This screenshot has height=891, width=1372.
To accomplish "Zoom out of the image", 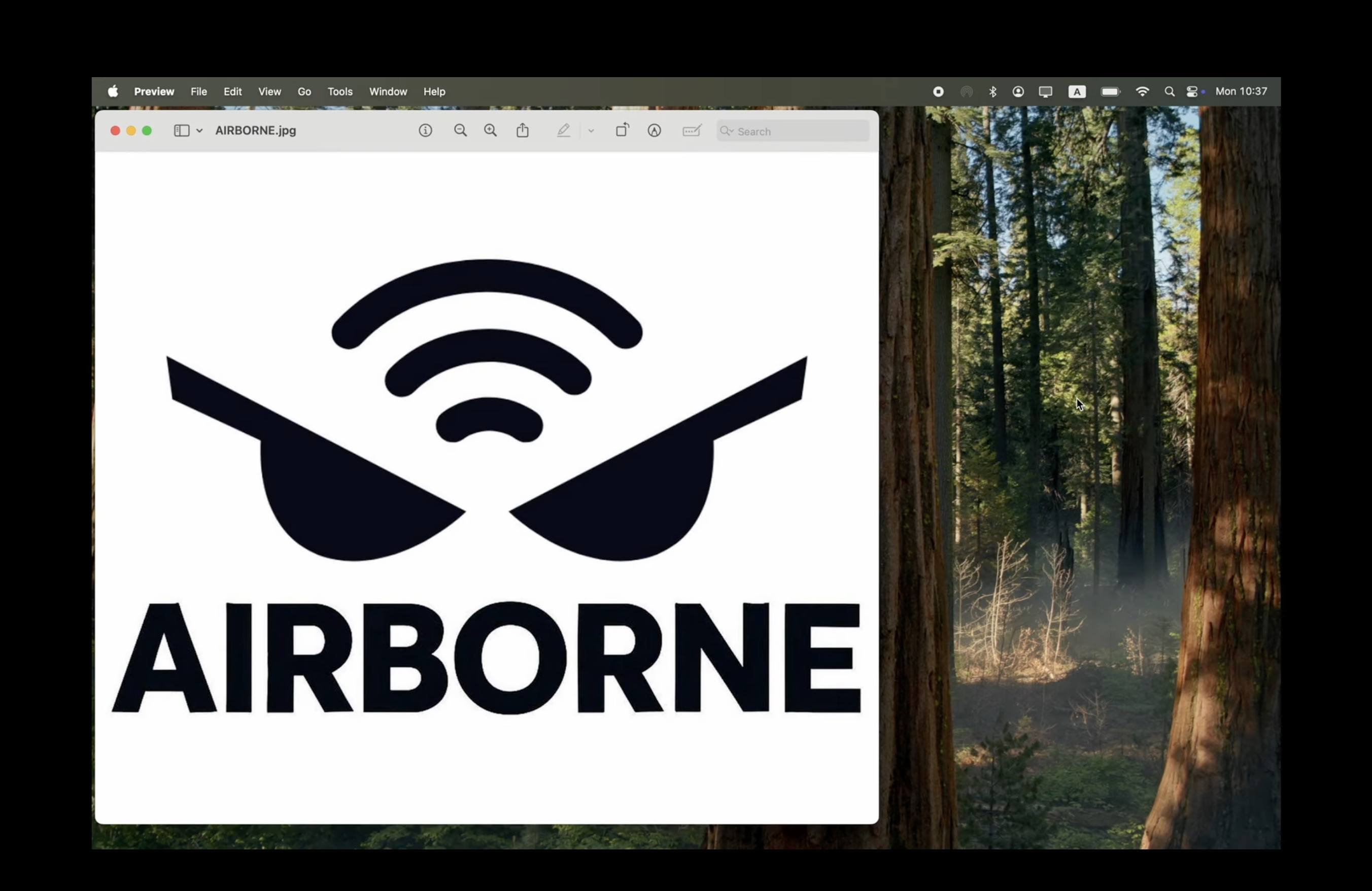I will click(x=460, y=131).
